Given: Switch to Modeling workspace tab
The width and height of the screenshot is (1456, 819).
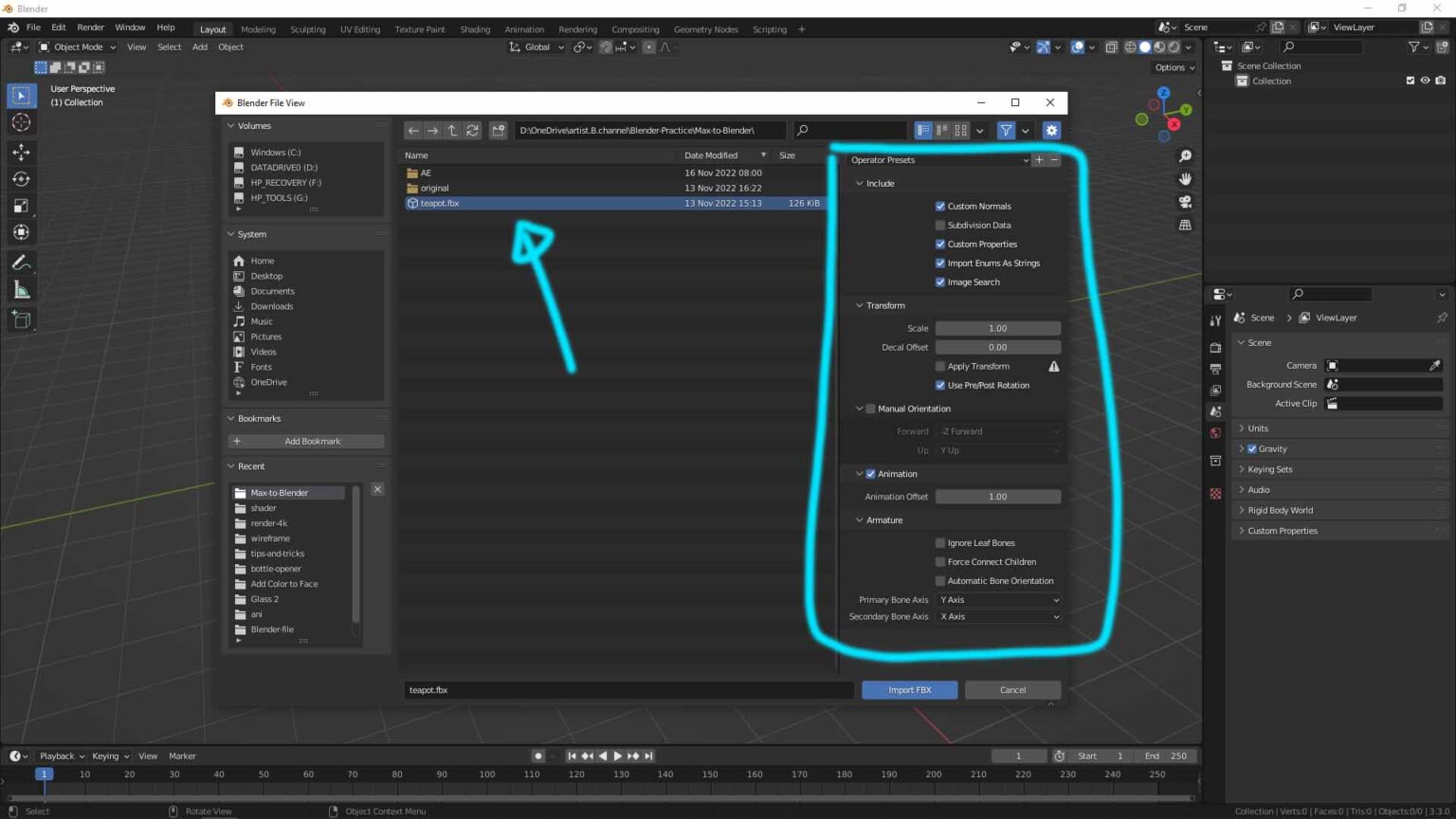Looking at the screenshot, I should click(258, 29).
